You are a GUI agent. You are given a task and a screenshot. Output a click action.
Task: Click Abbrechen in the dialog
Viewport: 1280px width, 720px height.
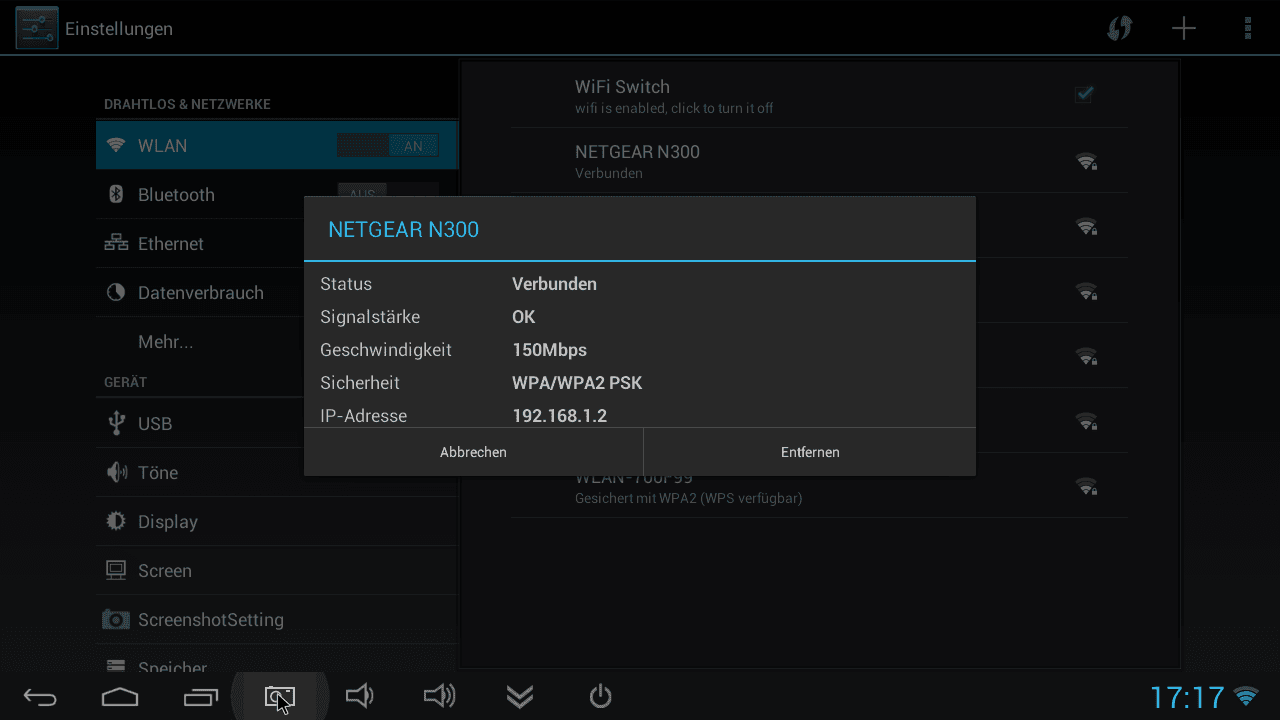coord(473,452)
